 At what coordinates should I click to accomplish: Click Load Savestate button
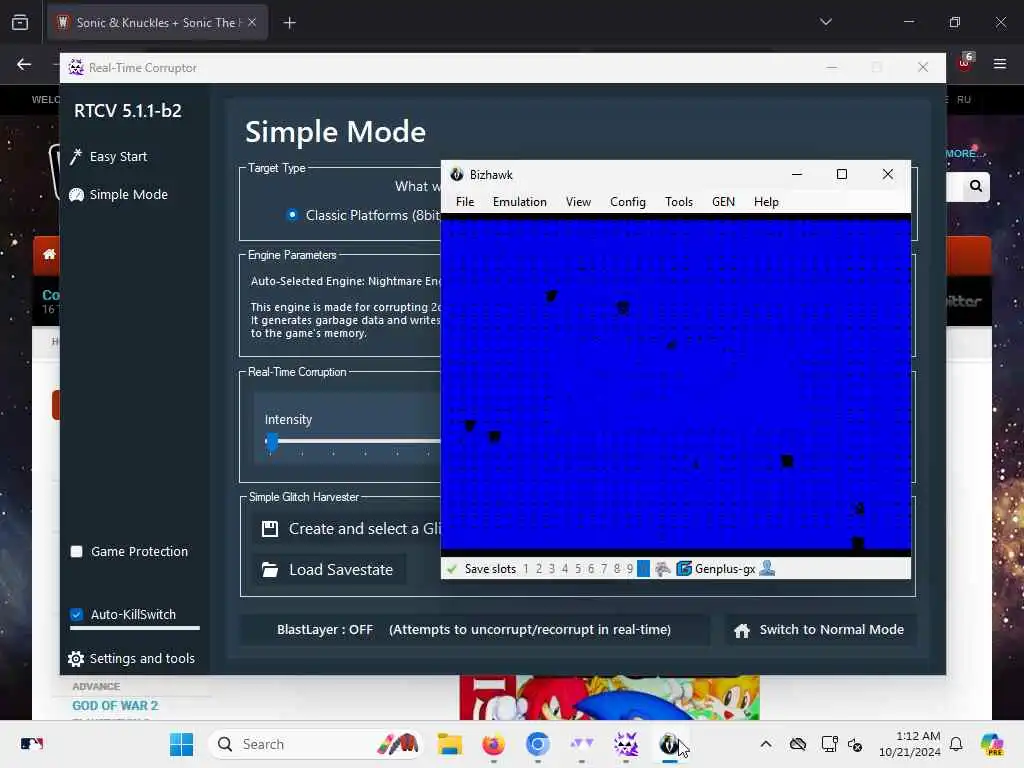[x=329, y=569]
